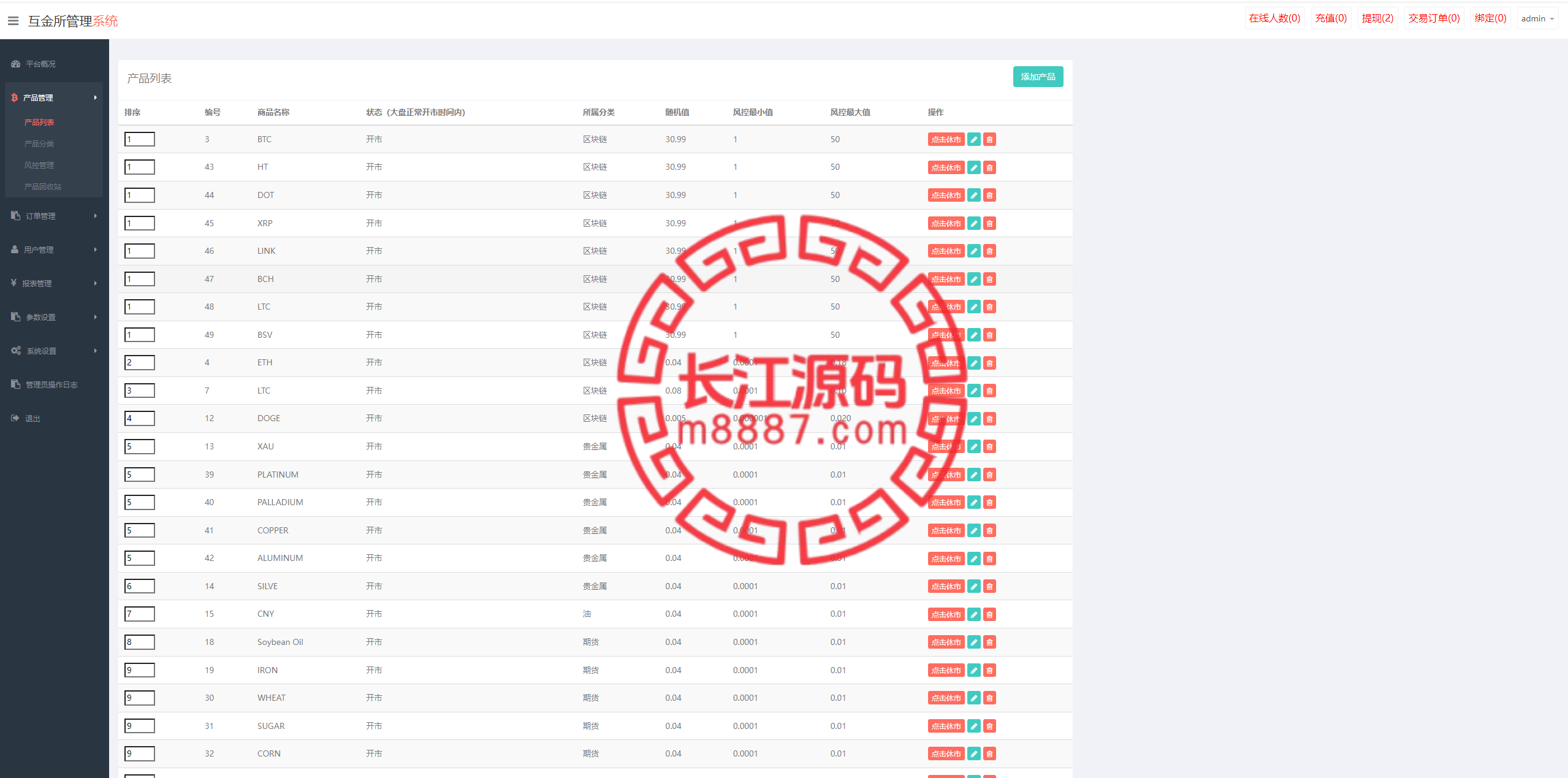Click the 添加产品 button
Screen dimensions: 1568x778
[1038, 77]
